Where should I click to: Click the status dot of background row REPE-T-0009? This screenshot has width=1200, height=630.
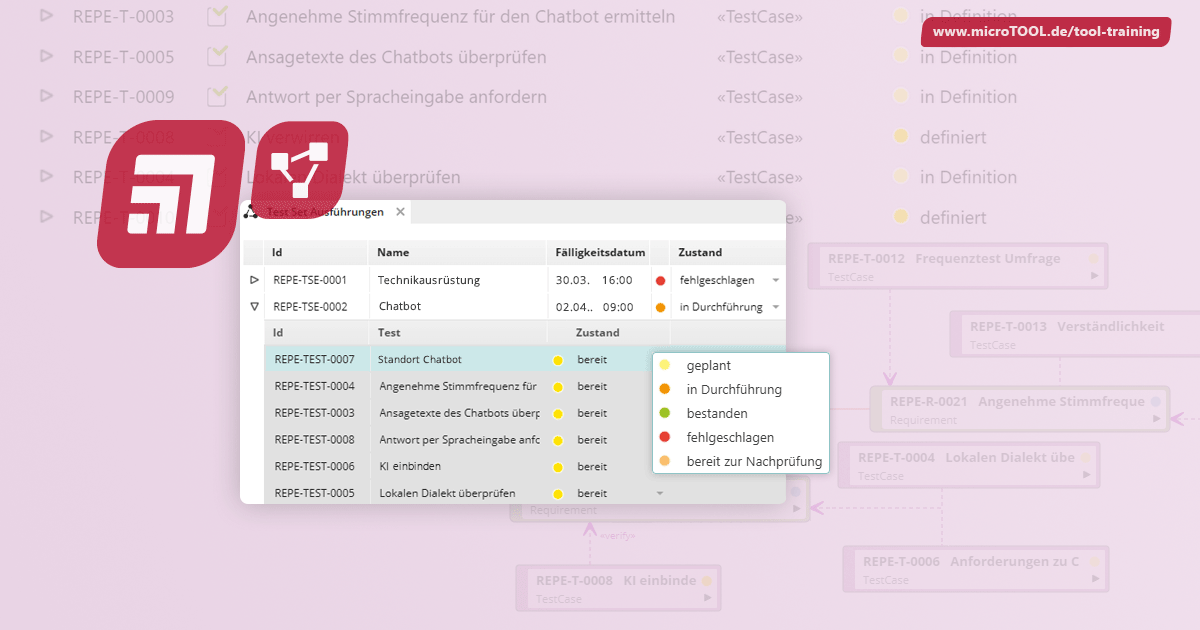point(900,97)
